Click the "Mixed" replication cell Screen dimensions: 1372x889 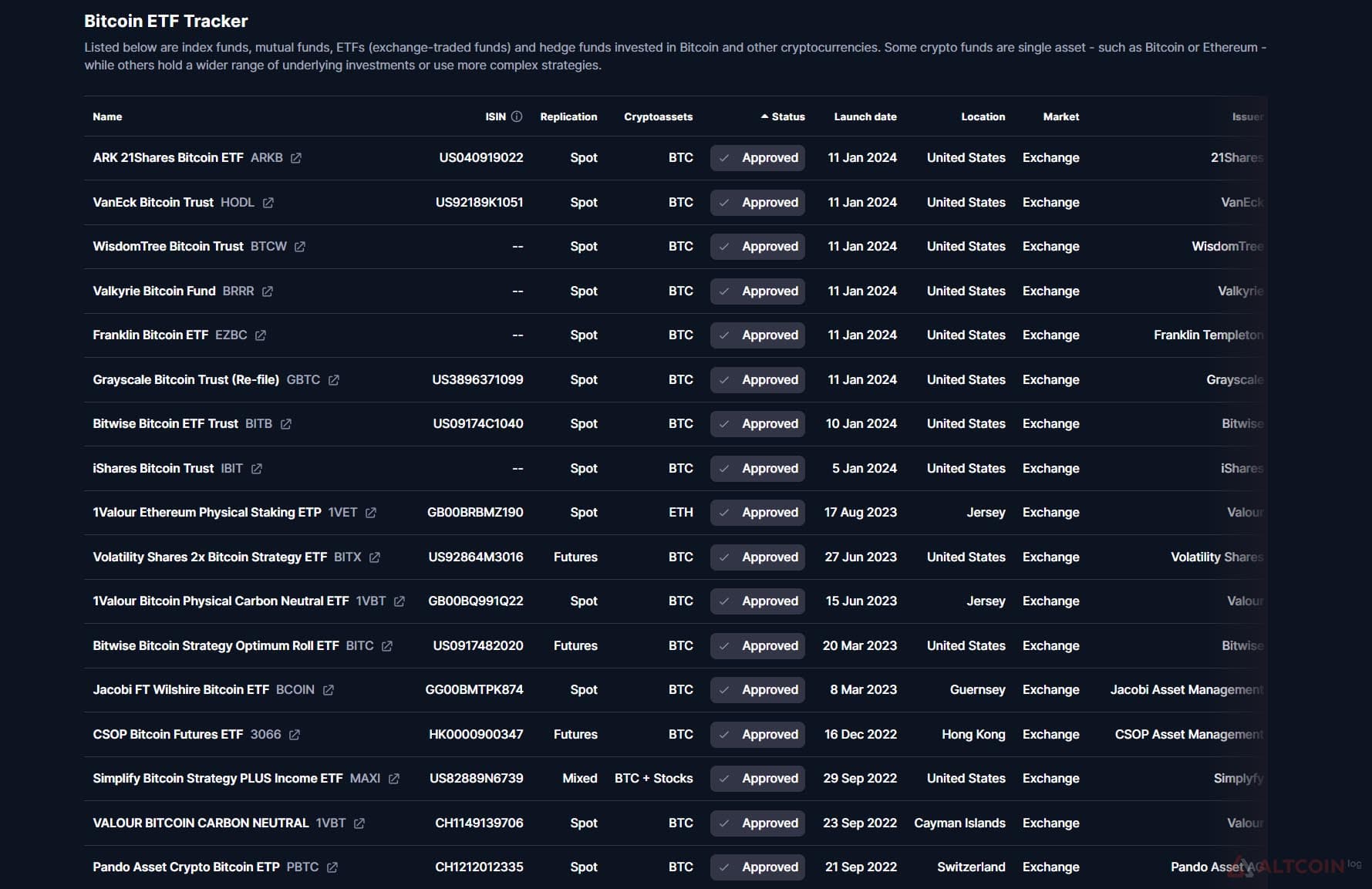(580, 778)
